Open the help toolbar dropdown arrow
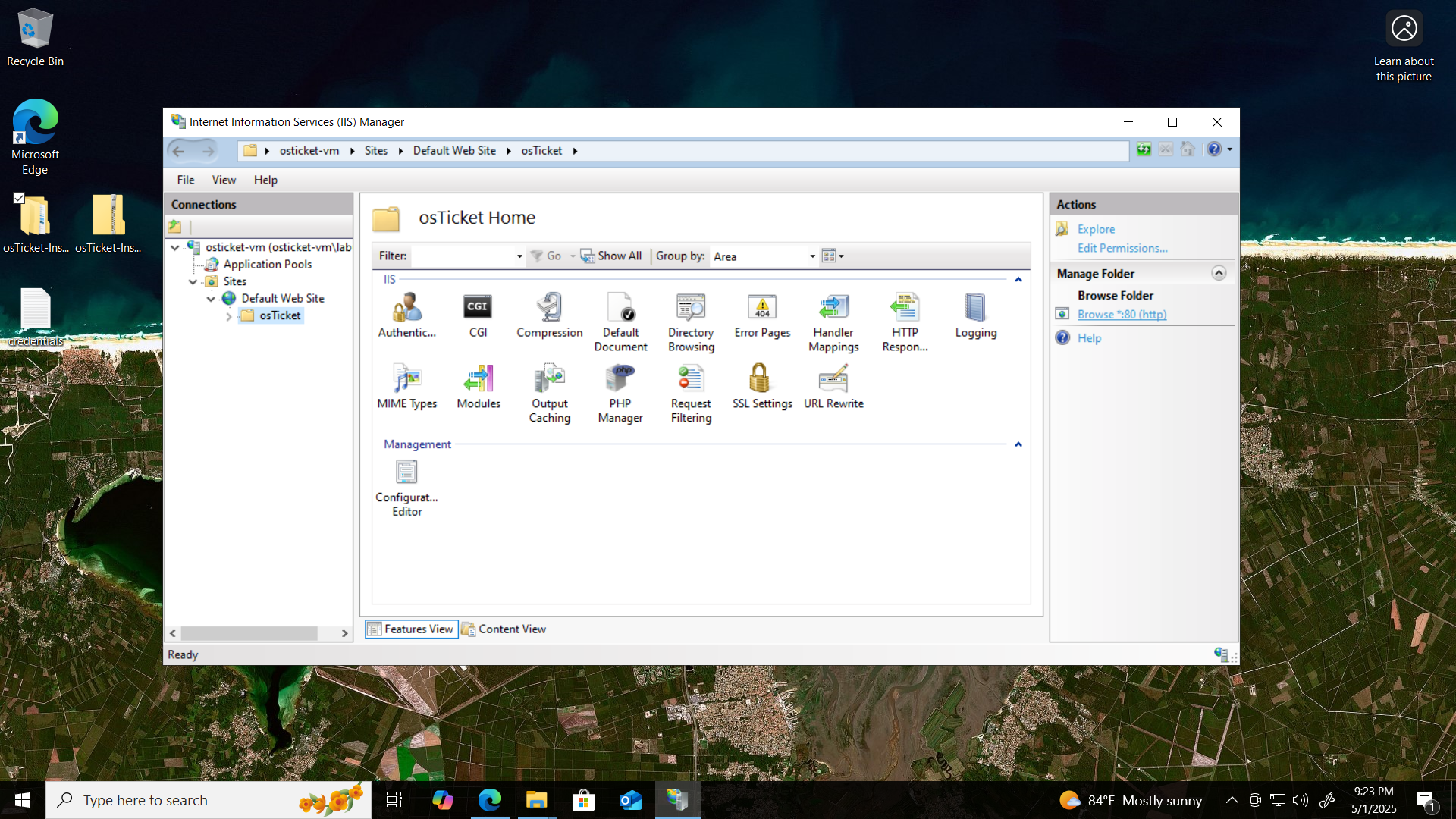The width and height of the screenshot is (1456, 819). [x=1229, y=149]
